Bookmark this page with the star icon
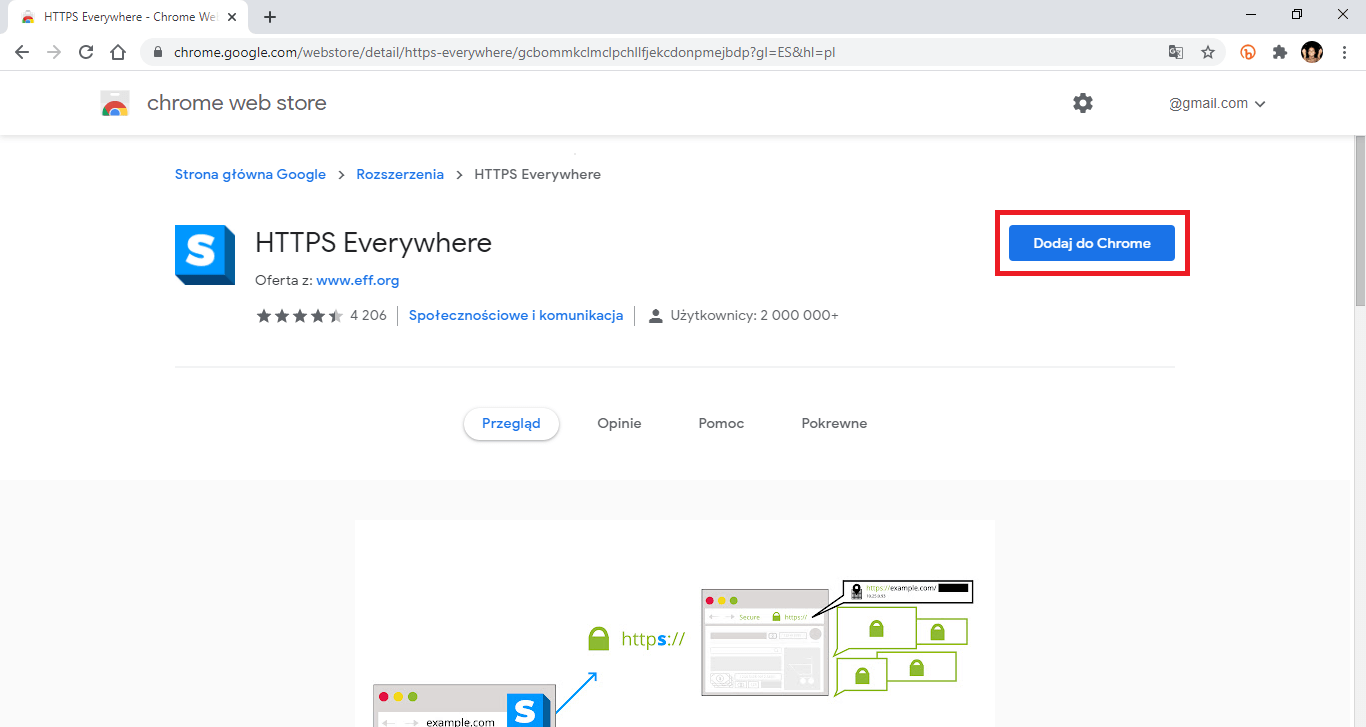1366x727 pixels. (x=1208, y=52)
